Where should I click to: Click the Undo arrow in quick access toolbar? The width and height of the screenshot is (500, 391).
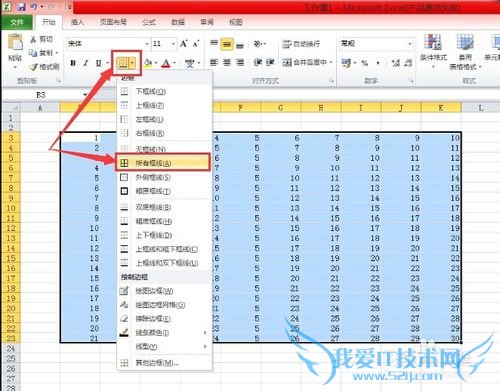34,7
